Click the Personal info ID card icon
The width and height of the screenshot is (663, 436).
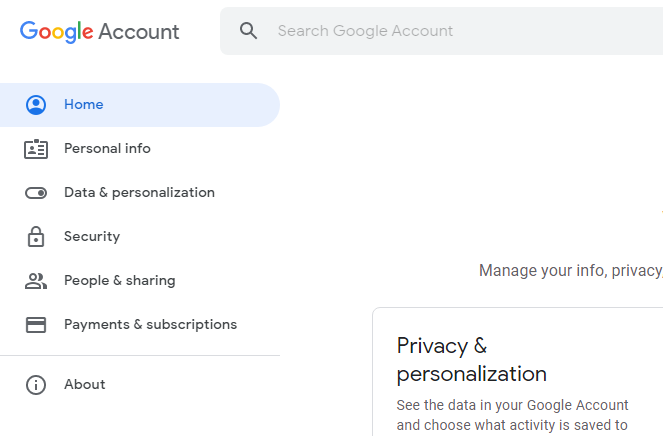tap(36, 149)
